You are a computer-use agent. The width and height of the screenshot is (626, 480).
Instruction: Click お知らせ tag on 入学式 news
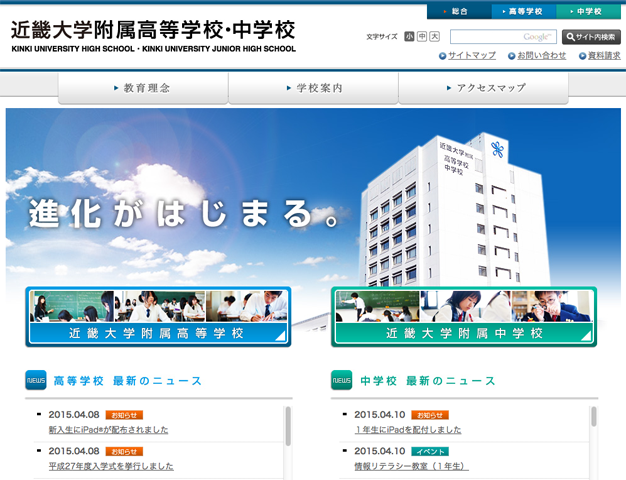tap(124, 452)
